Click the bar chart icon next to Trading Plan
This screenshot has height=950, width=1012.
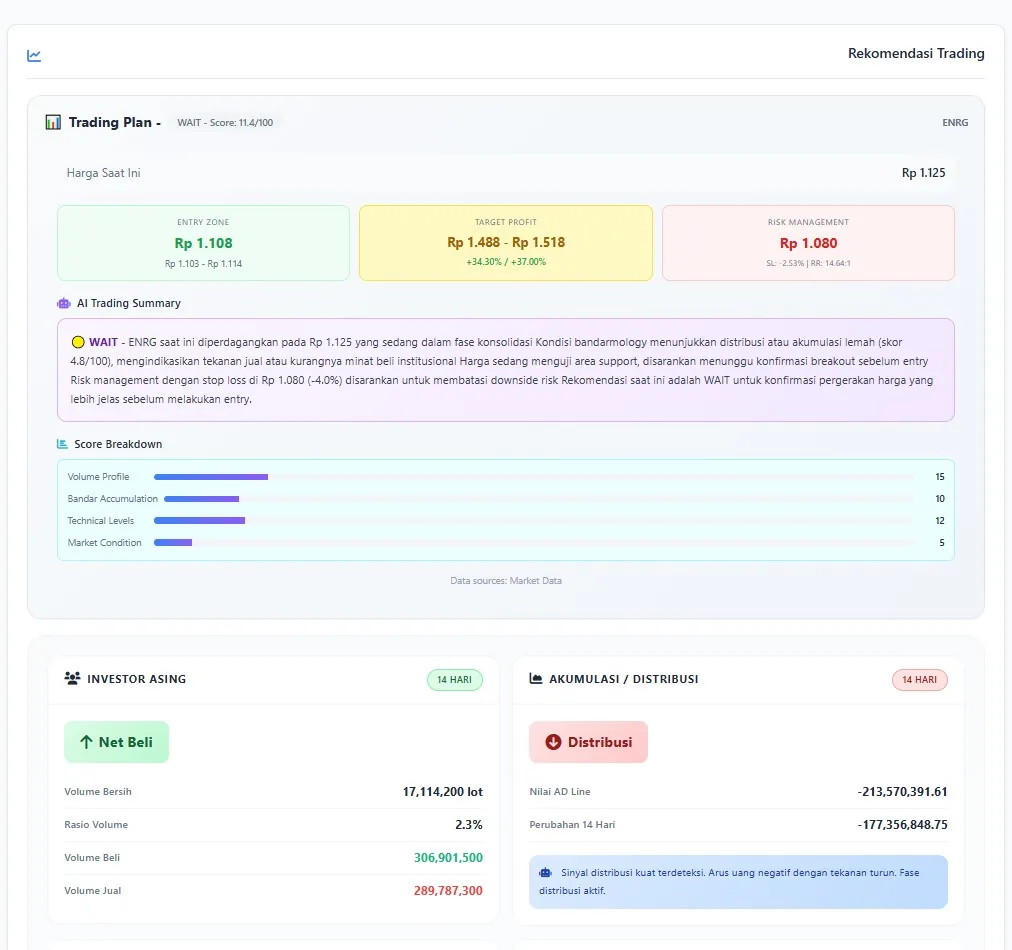[x=53, y=122]
